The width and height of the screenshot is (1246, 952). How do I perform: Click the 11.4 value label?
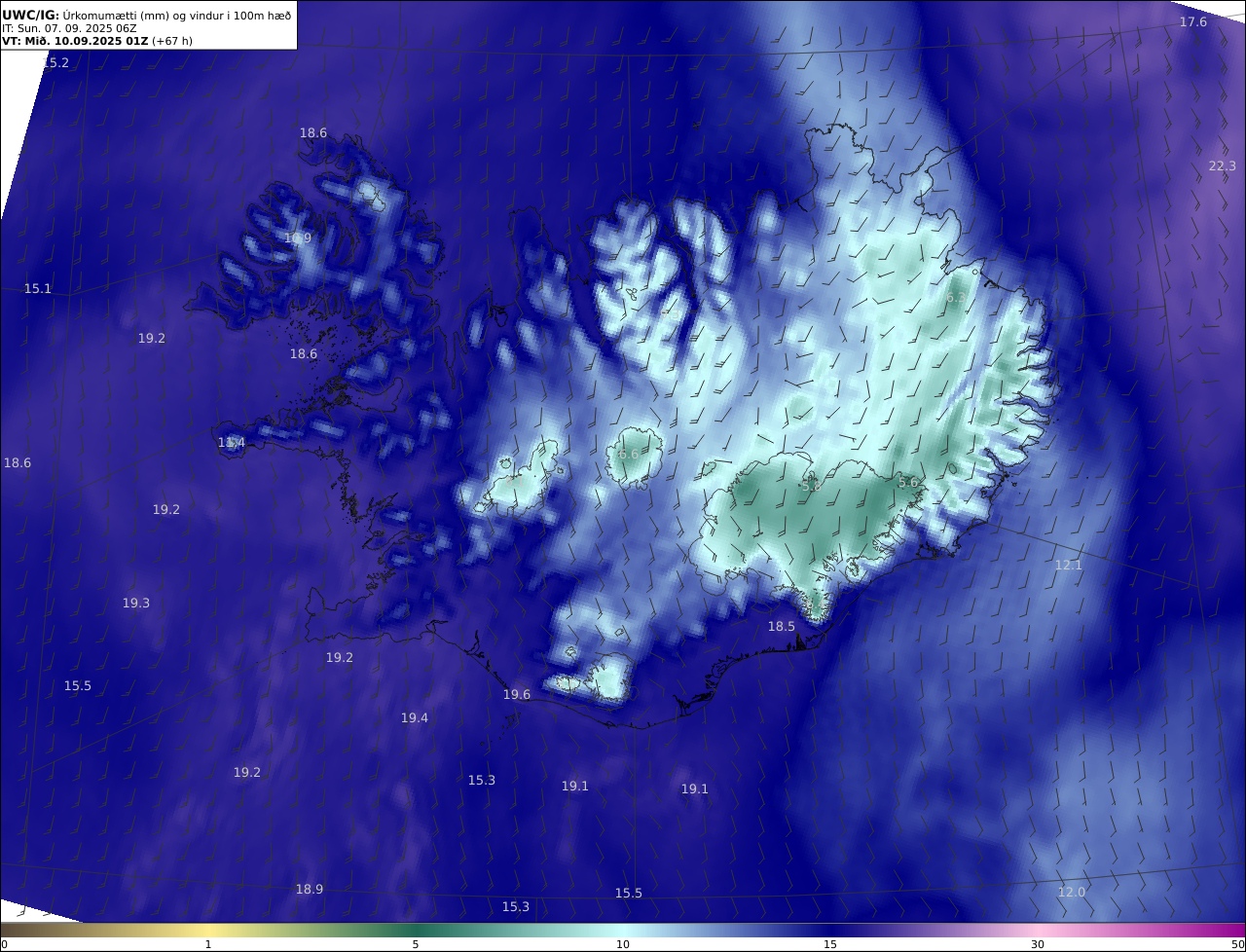[232, 443]
